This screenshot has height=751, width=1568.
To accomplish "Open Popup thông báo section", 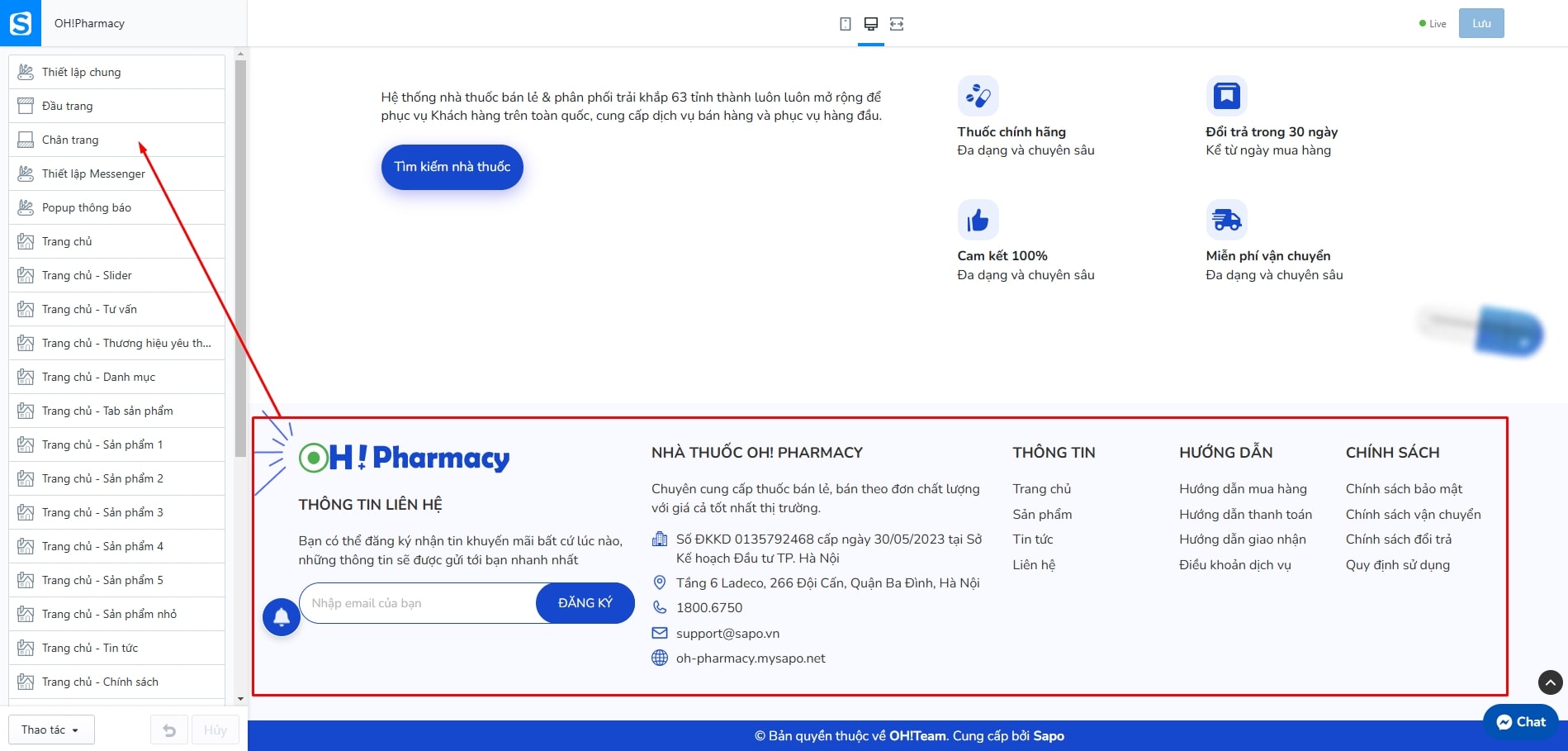I will tap(116, 207).
